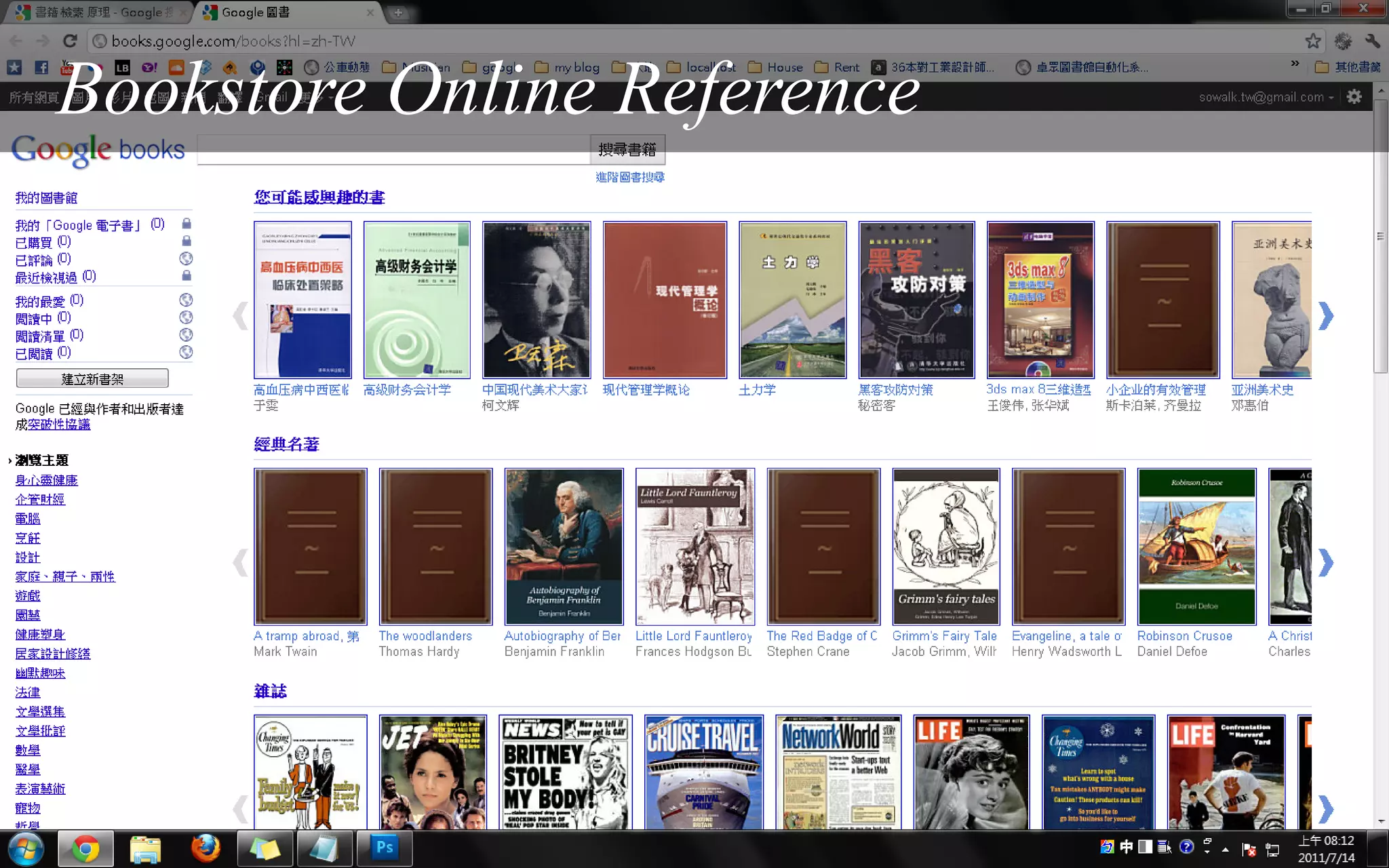Open 我的圖書館 link
Viewport: 1389px width, 868px height.
[x=46, y=197]
